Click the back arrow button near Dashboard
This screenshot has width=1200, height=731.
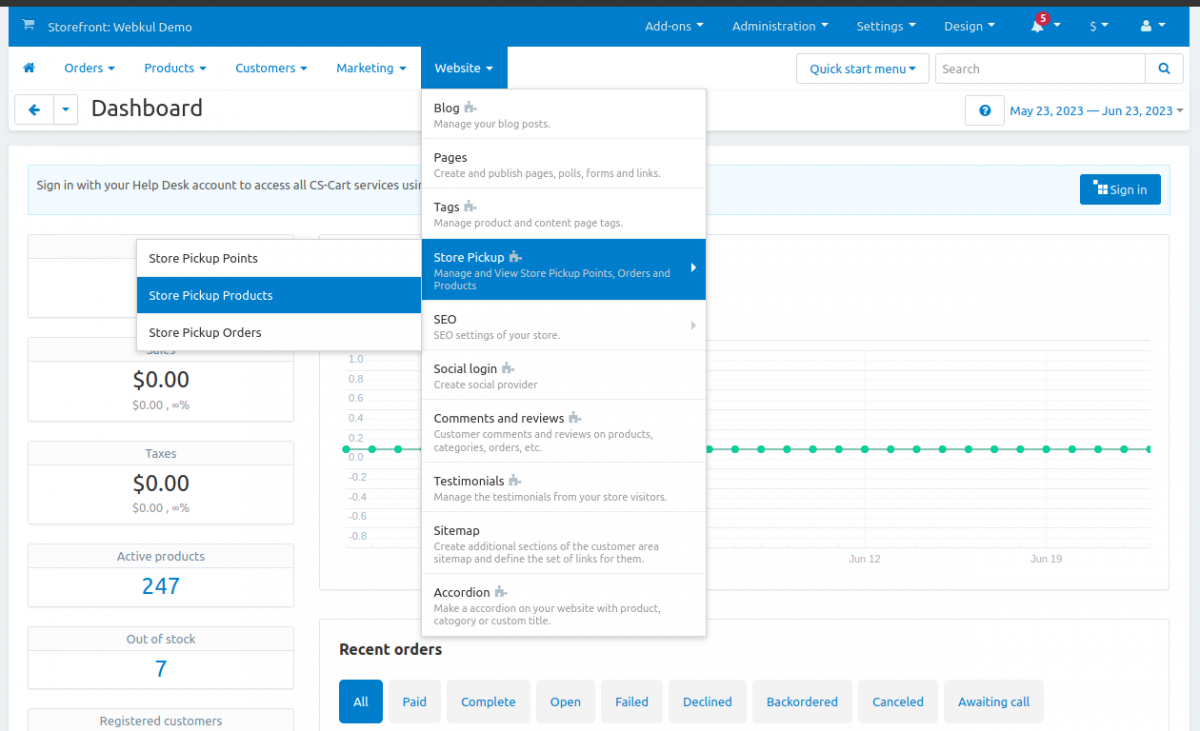[x=34, y=110]
